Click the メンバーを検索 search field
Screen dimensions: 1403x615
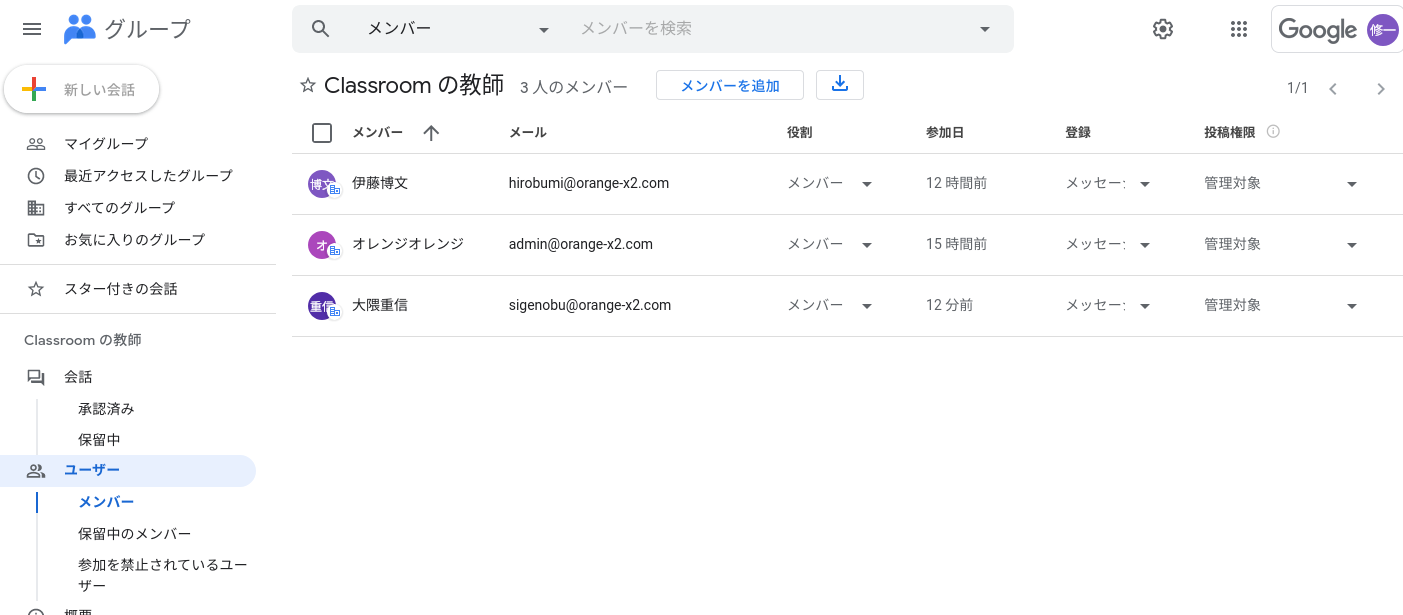point(770,29)
